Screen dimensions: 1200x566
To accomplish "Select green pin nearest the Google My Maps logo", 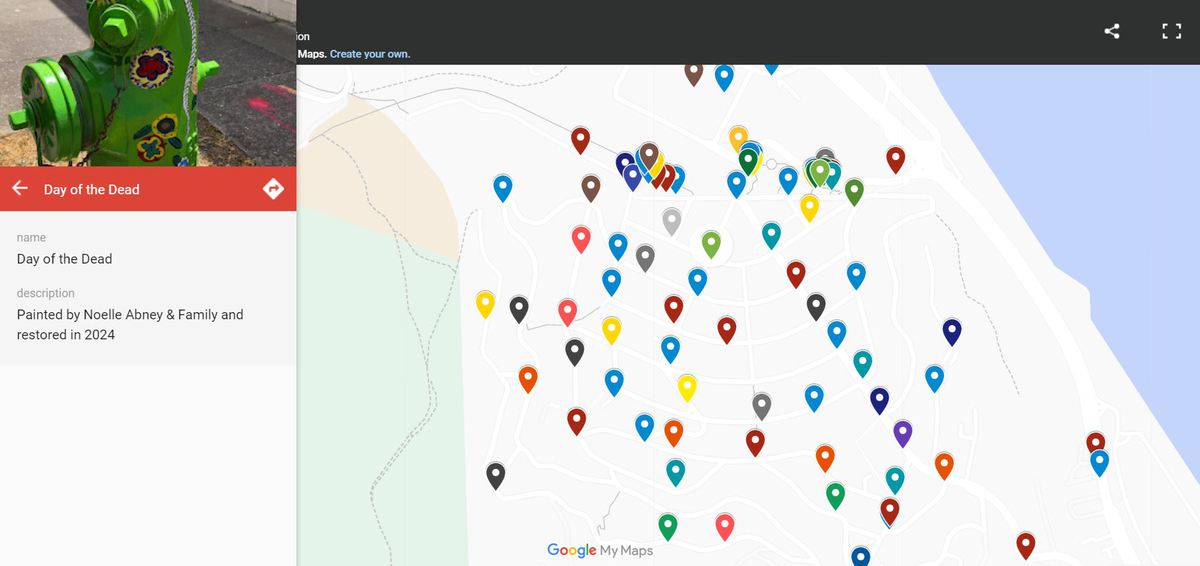I will click(667, 525).
